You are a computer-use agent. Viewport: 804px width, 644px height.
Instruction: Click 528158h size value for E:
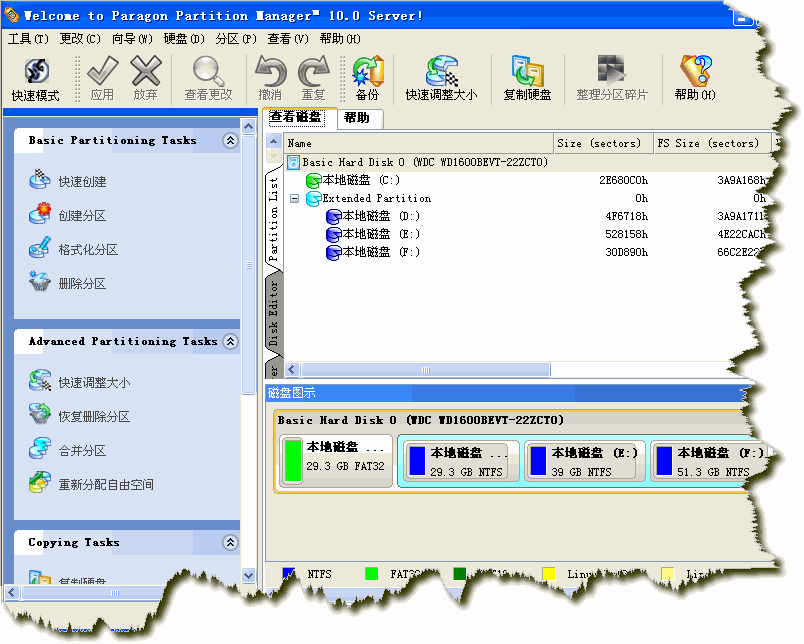click(627, 234)
